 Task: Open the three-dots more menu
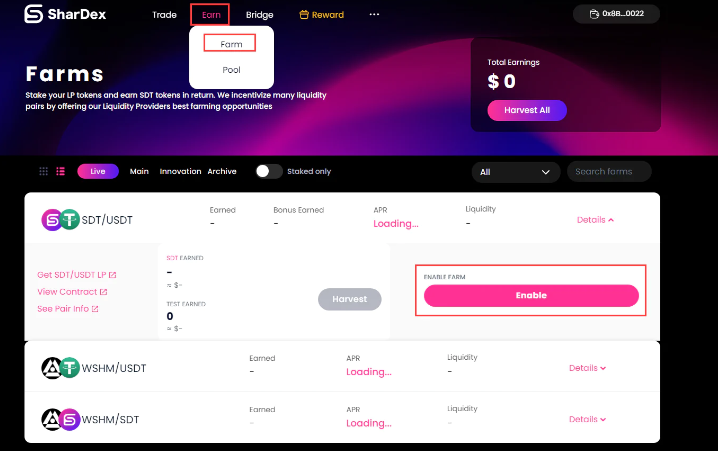(x=374, y=14)
